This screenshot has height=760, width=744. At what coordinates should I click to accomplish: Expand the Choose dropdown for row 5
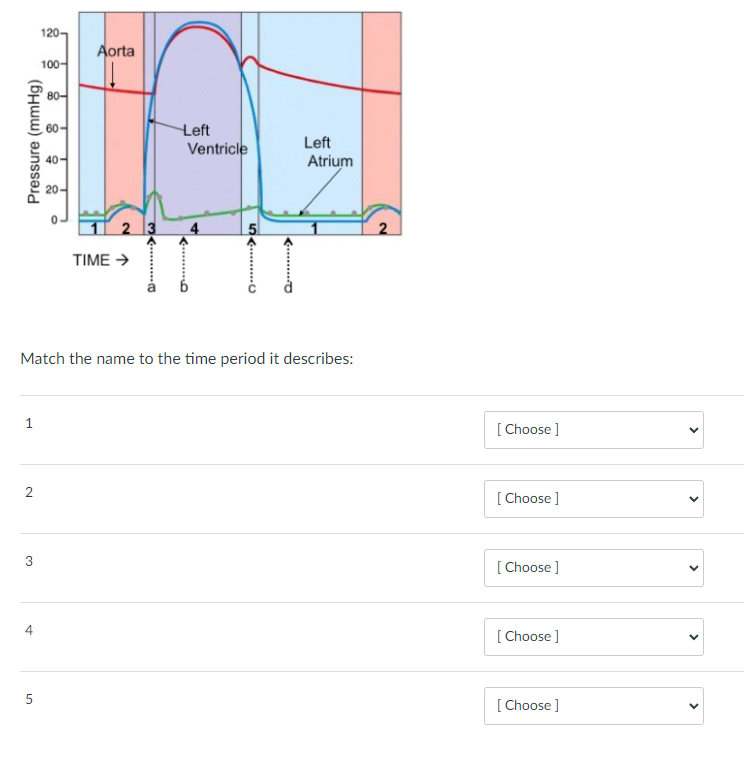pyautogui.click(x=593, y=706)
